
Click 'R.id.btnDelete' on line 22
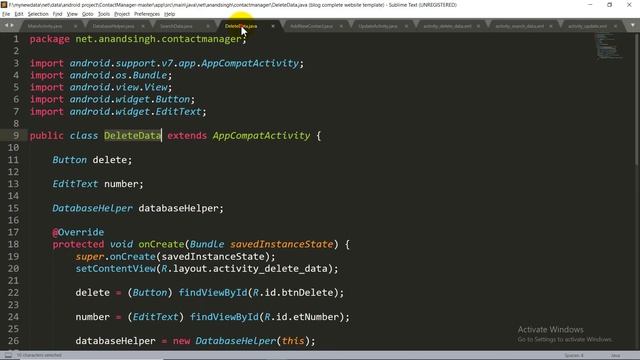click(x=293, y=293)
